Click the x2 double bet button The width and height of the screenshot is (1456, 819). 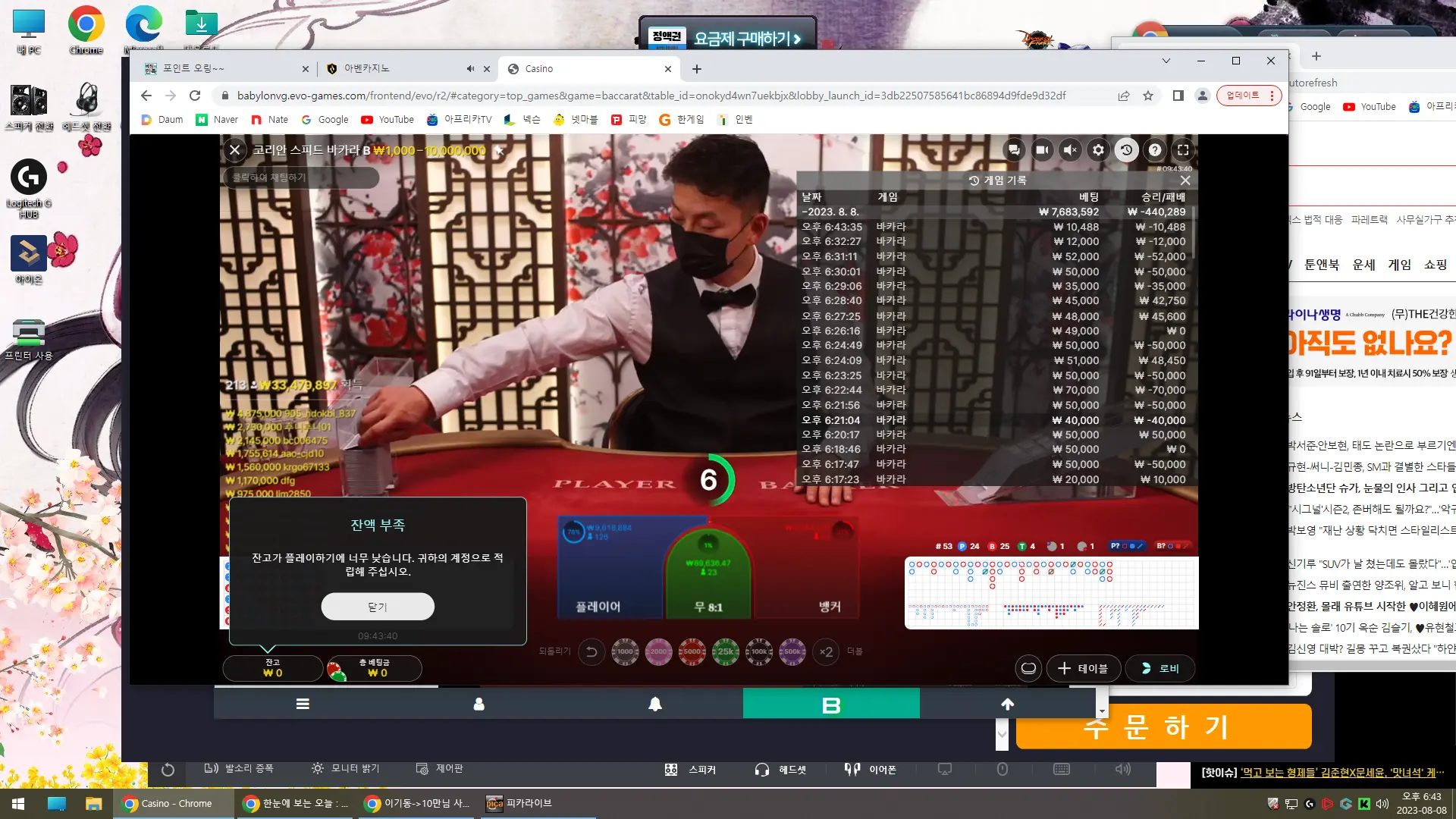tap(826, 651)
